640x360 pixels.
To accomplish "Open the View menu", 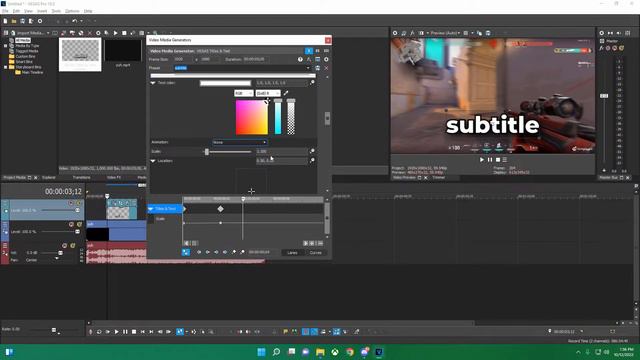I will pyautogui.click(x=29, y=11).
